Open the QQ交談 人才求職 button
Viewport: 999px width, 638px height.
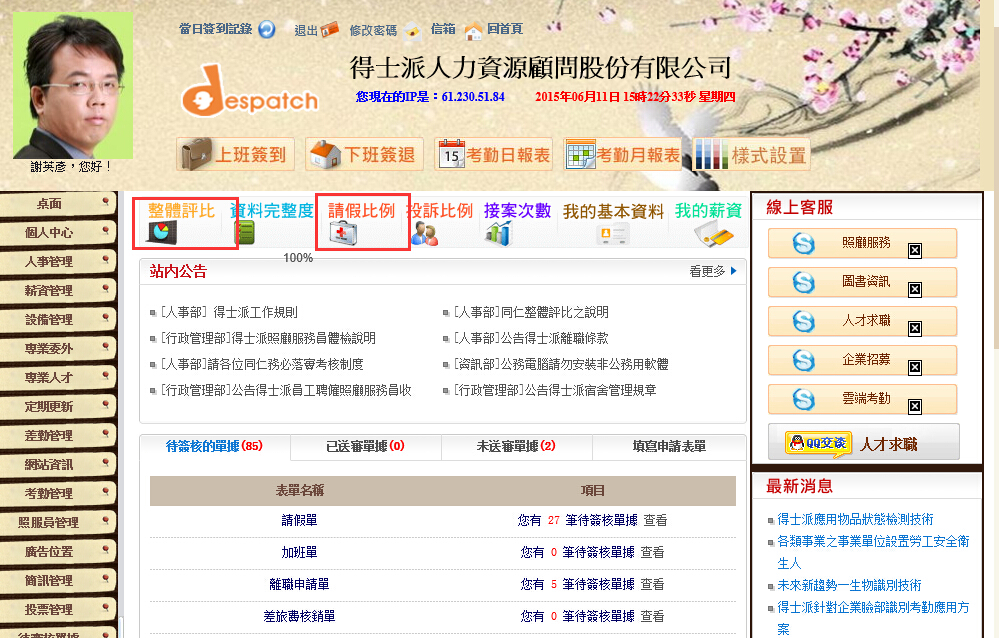[863, 442]
